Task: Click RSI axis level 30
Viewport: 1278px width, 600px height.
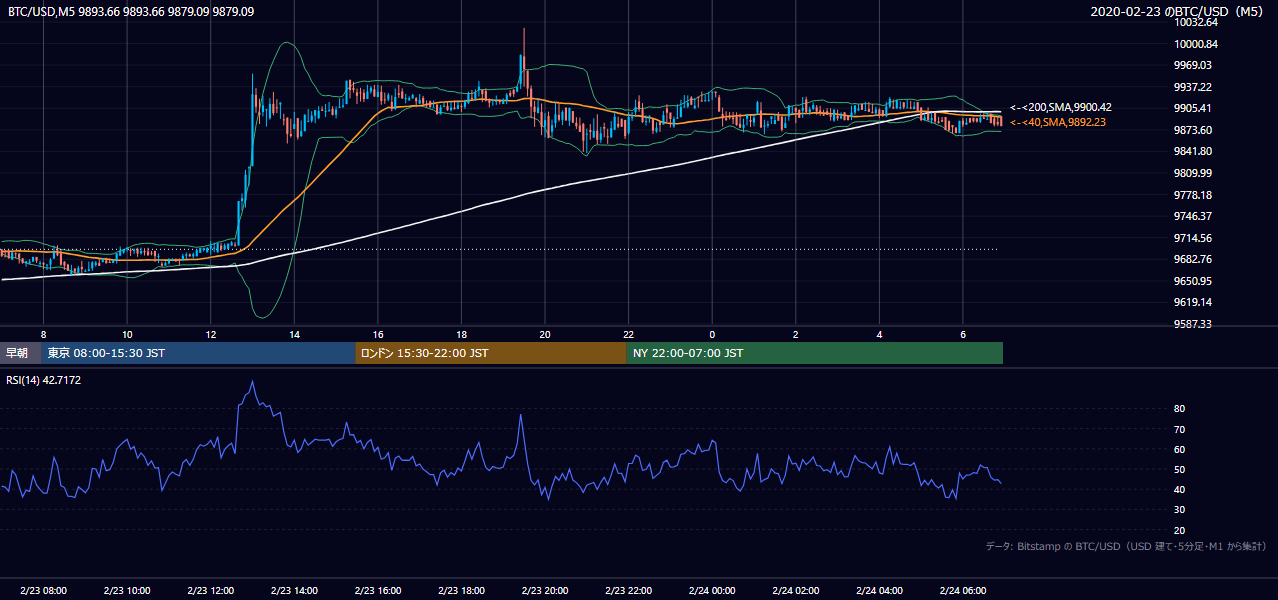Action: pyautogui.click(x=1180, y=510)
